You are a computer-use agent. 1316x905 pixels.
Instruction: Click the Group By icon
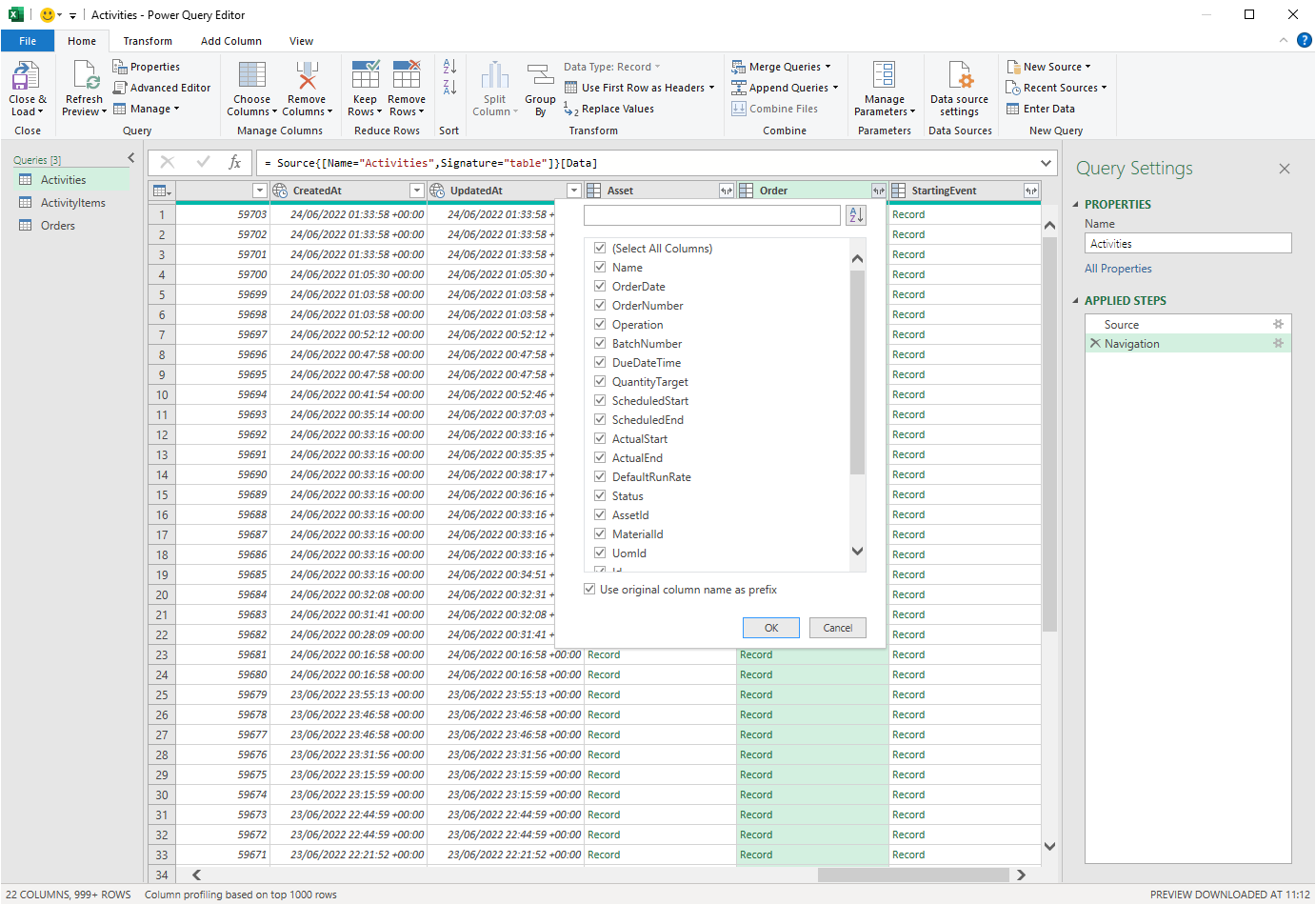pos(540,76)
